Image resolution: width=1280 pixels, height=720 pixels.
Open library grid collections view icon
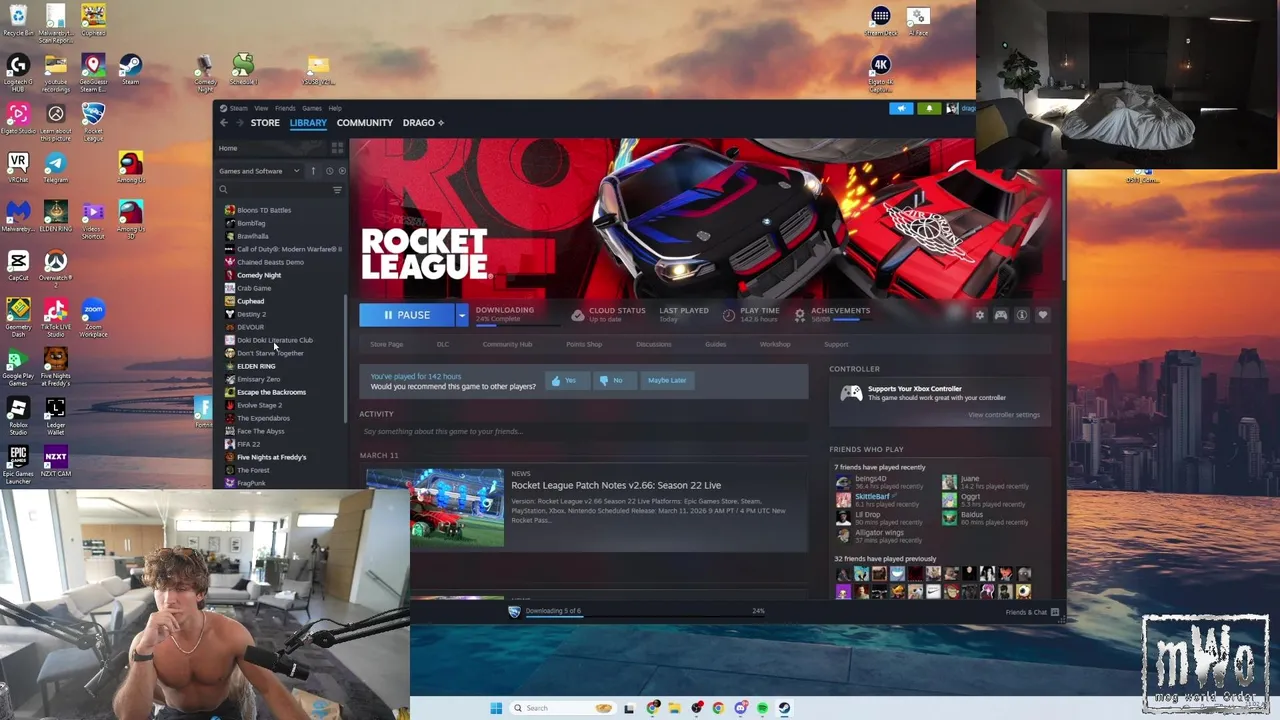(x=337, y=148)
